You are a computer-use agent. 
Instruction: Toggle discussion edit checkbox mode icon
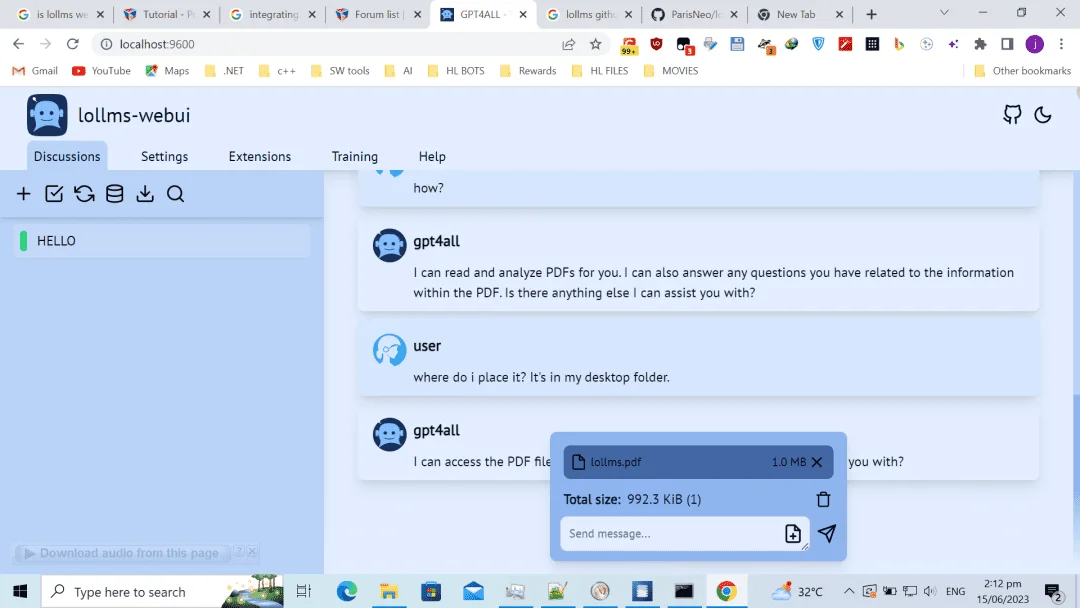tap(54, 193)
